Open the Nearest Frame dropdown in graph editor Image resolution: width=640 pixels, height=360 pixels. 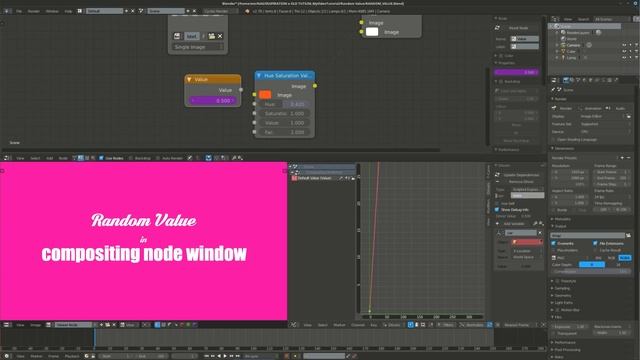tap(519, 325)
